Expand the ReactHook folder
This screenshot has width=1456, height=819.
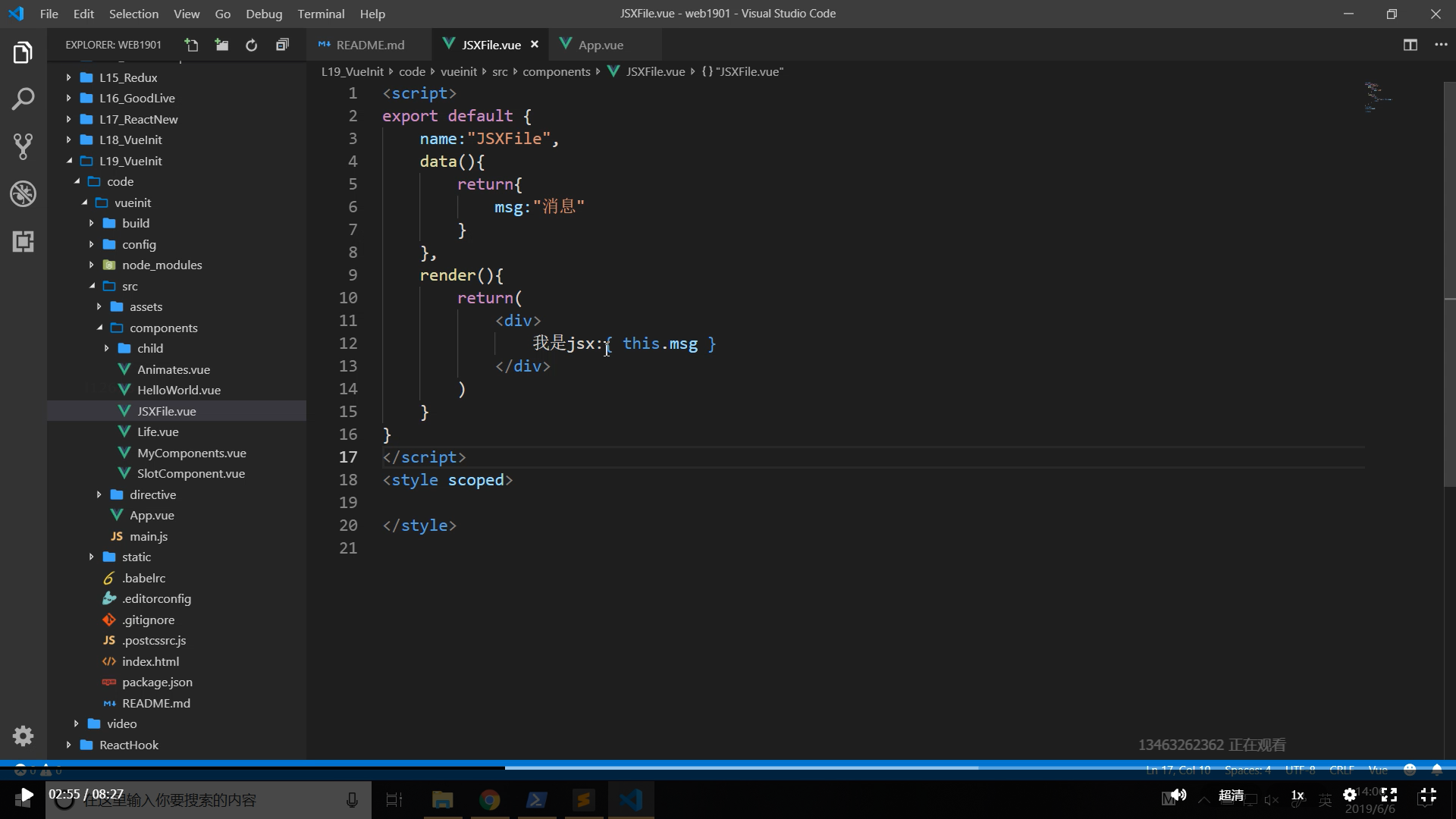(68, 745)
